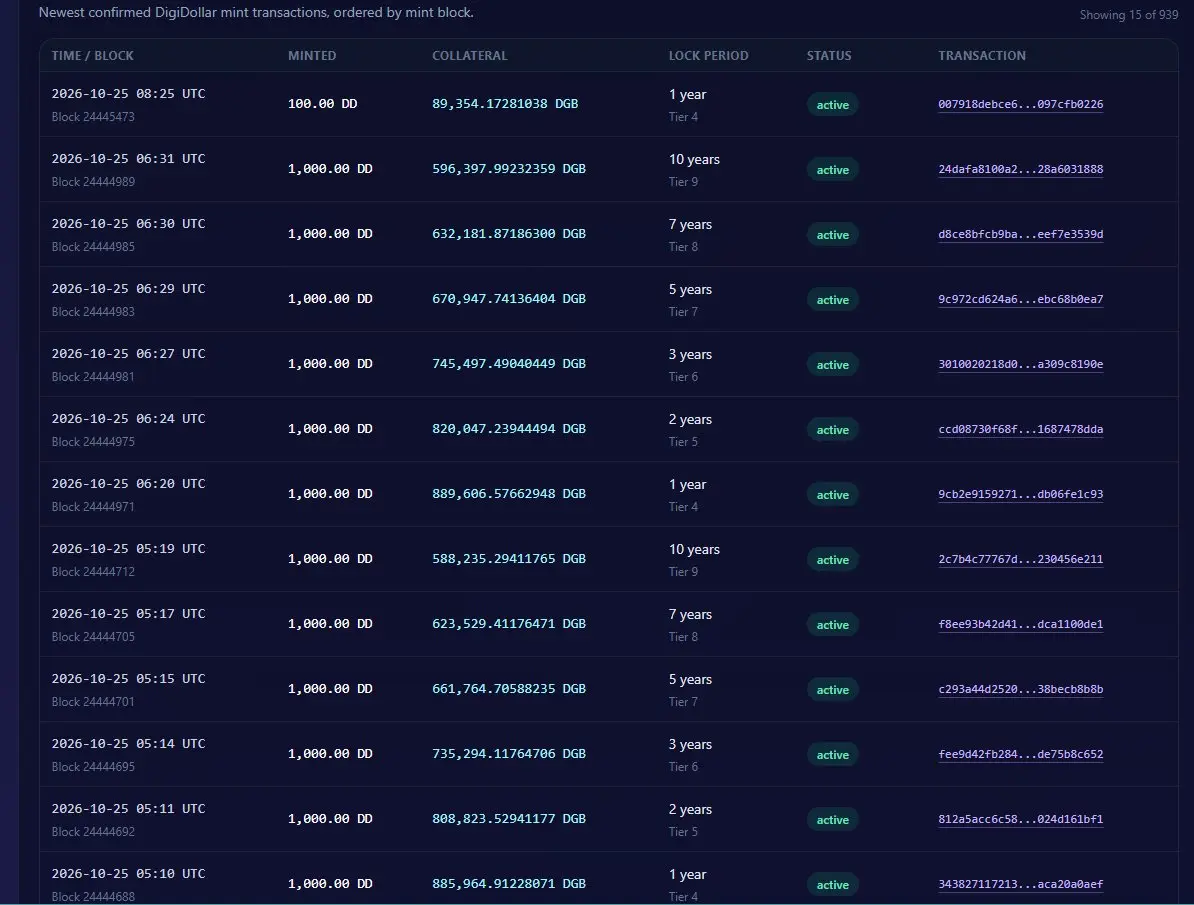Open transaction link starting with 24dafa8100a2

tap(1020, 169)
